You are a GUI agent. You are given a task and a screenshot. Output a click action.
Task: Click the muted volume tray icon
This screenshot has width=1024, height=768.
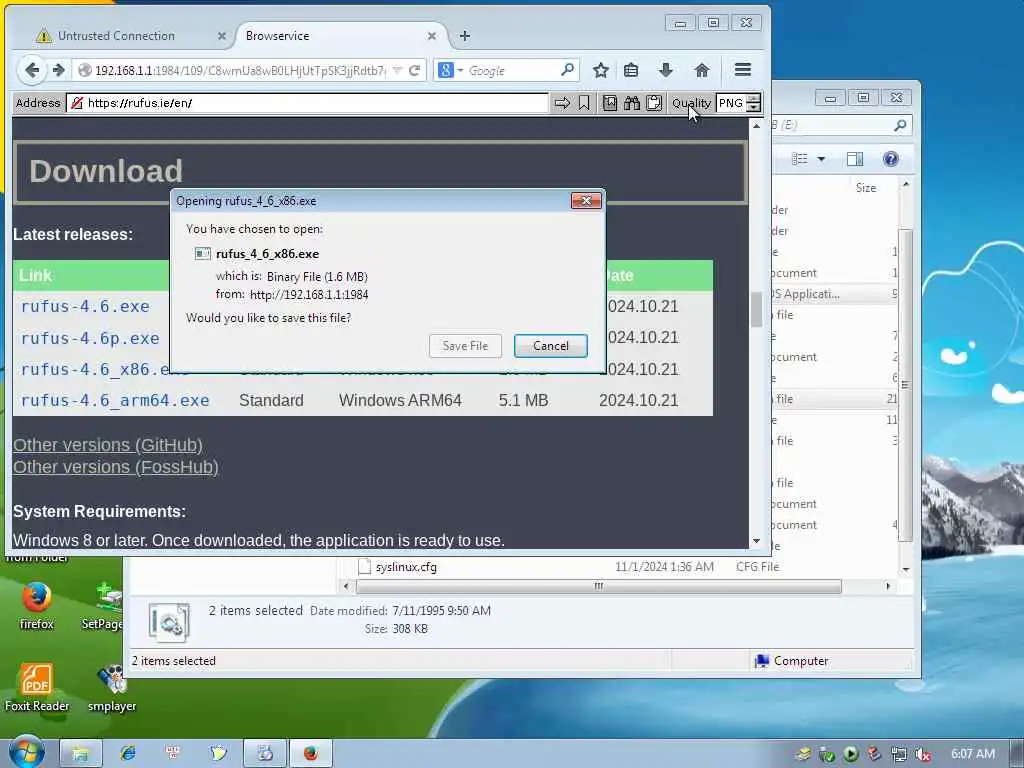tap(922, 754)
